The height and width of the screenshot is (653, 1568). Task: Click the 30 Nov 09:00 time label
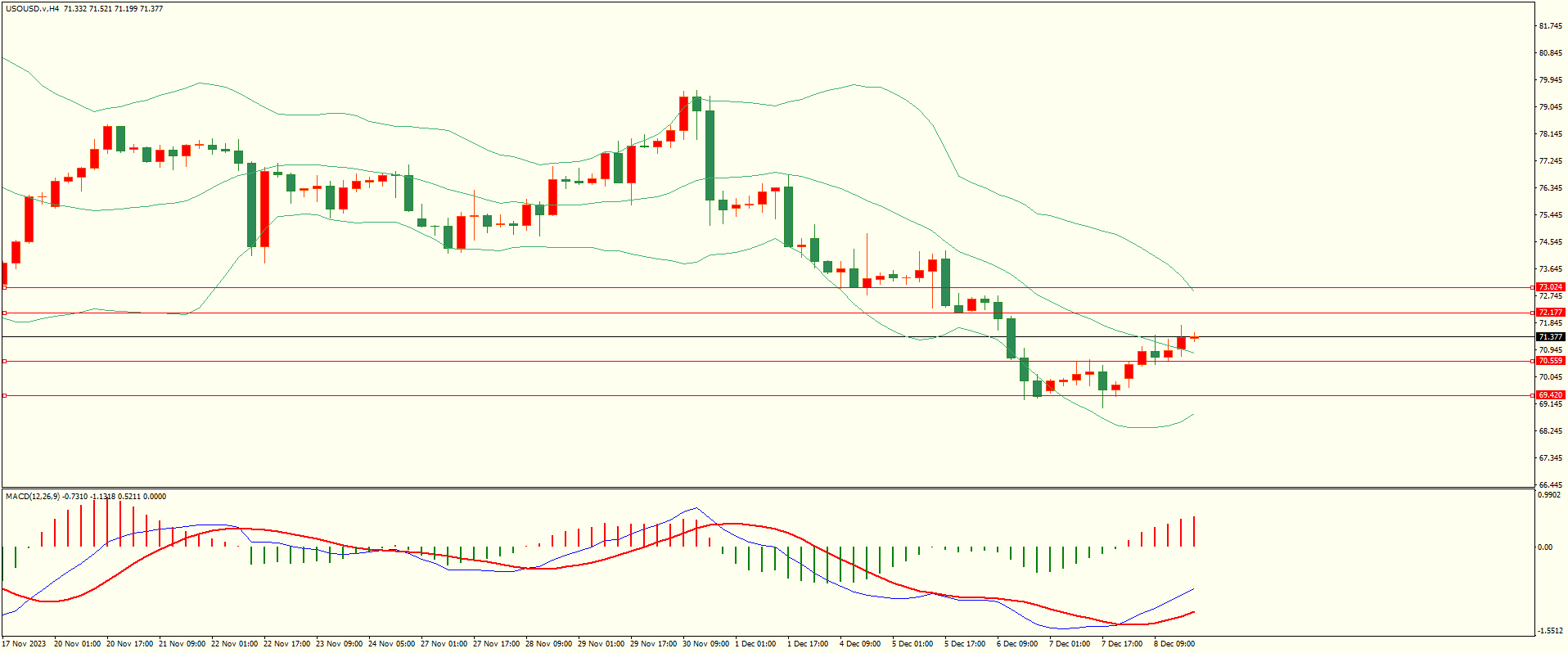705,644
